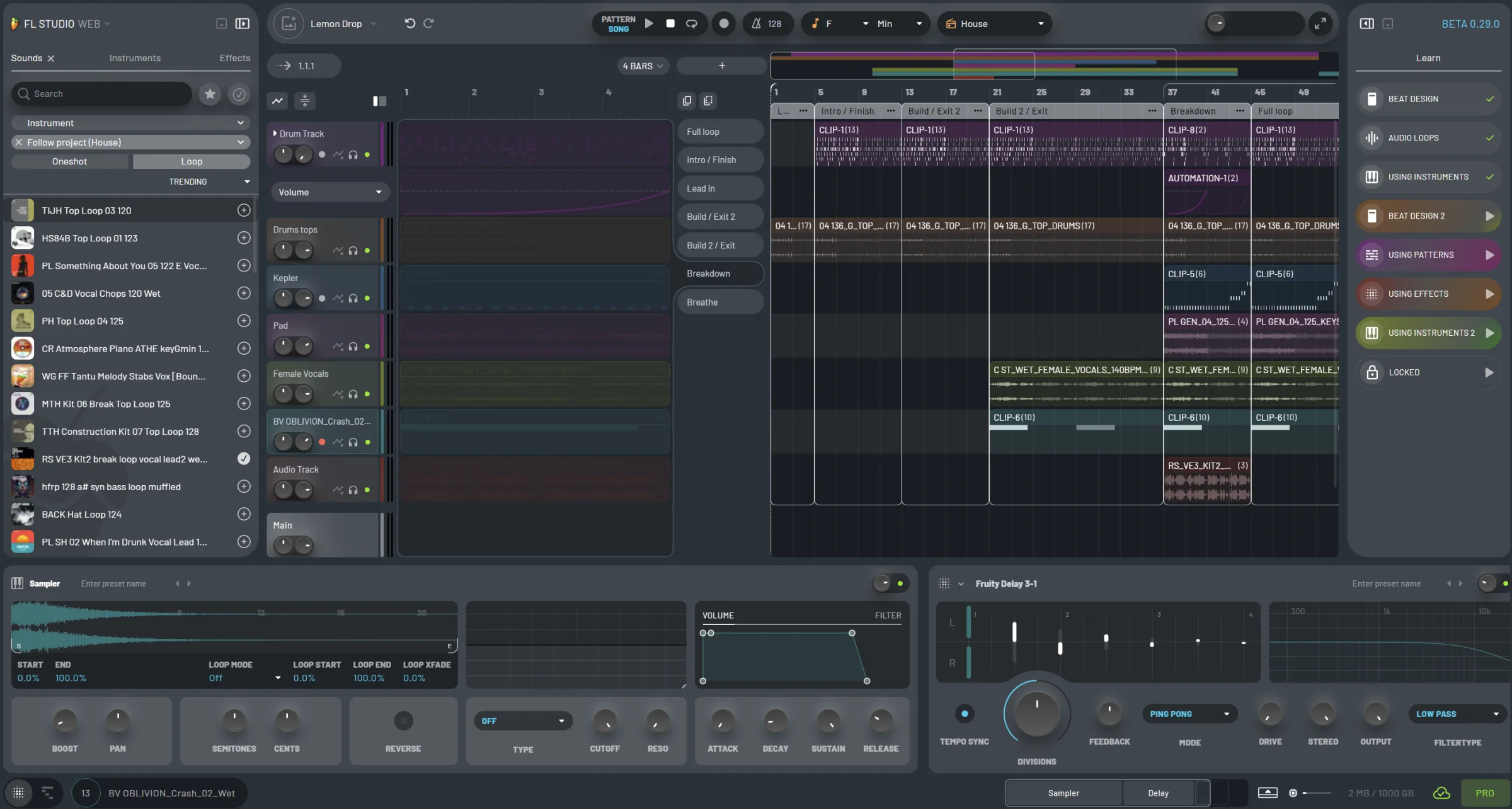Click the FILTER envelope label
Image resolution: width=1512 pixels, height=809 pixels.
(888, 616)
